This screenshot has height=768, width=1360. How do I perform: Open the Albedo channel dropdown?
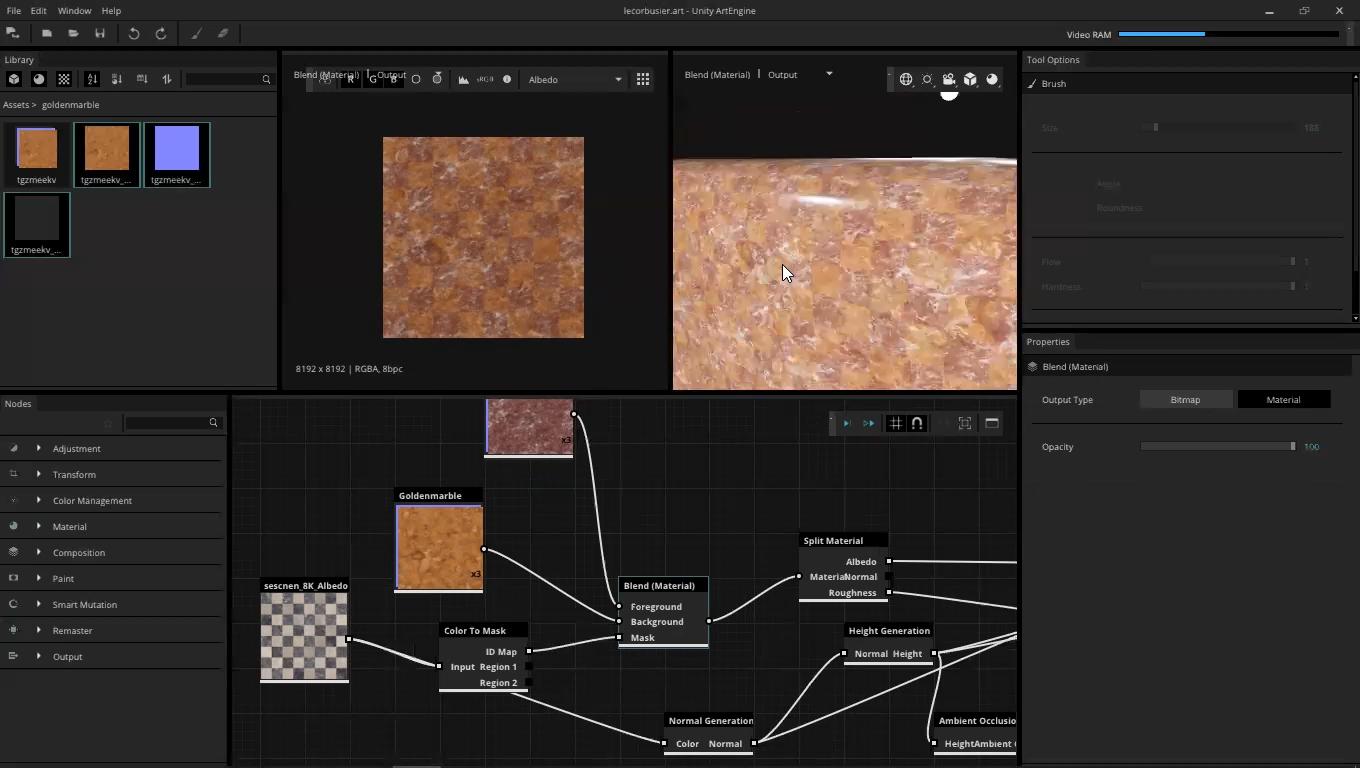(x=574, y=79)
